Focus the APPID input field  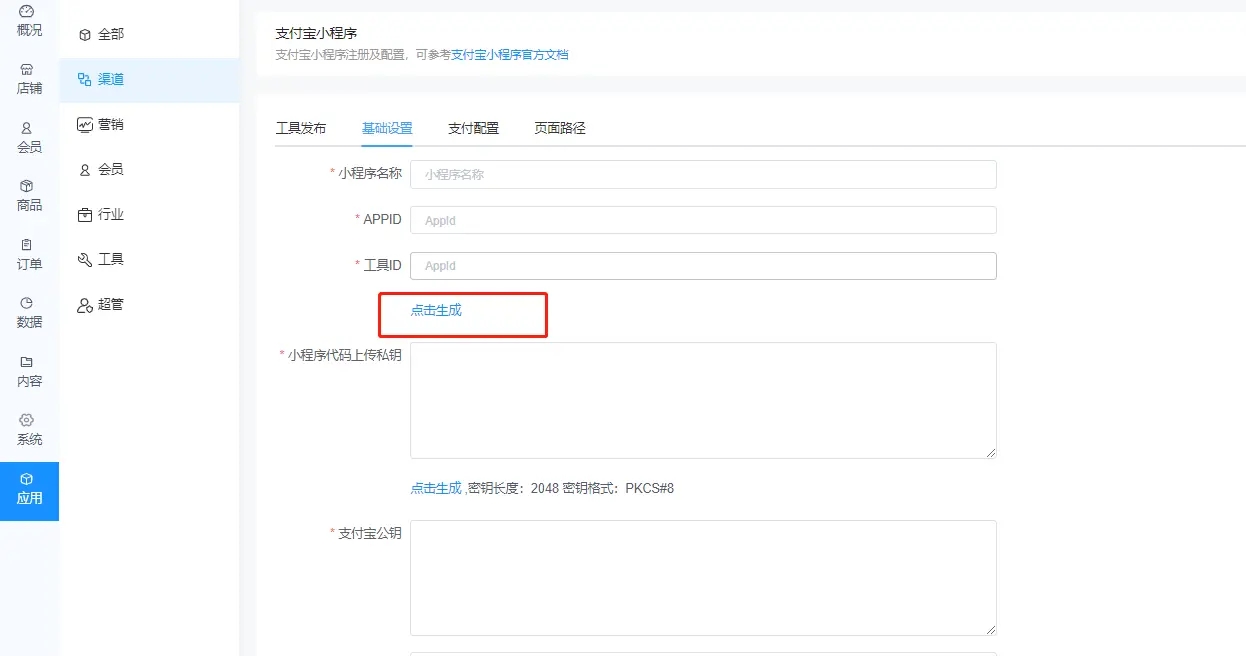703,220
